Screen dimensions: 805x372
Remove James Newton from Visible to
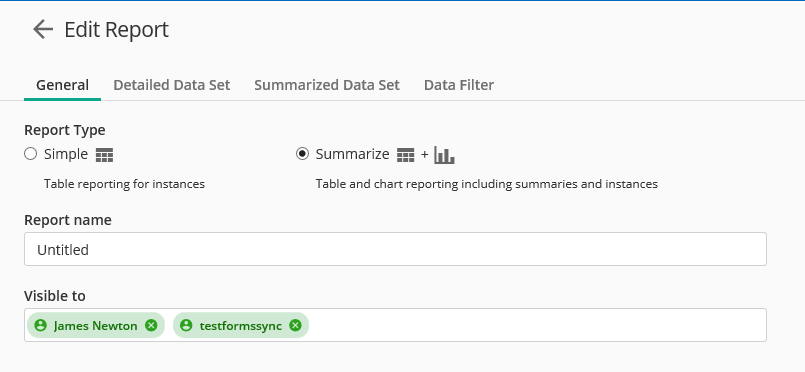[151, 325]
